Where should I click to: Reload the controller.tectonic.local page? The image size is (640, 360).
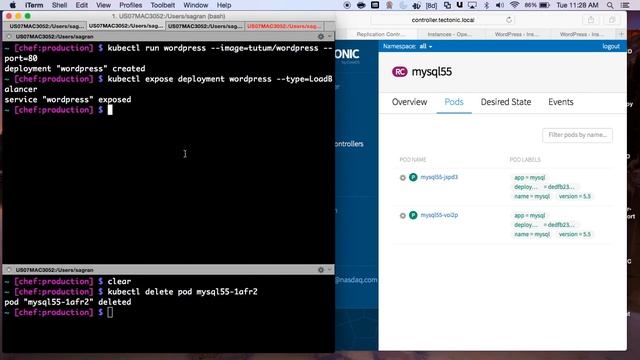click(x=509, y=20)
